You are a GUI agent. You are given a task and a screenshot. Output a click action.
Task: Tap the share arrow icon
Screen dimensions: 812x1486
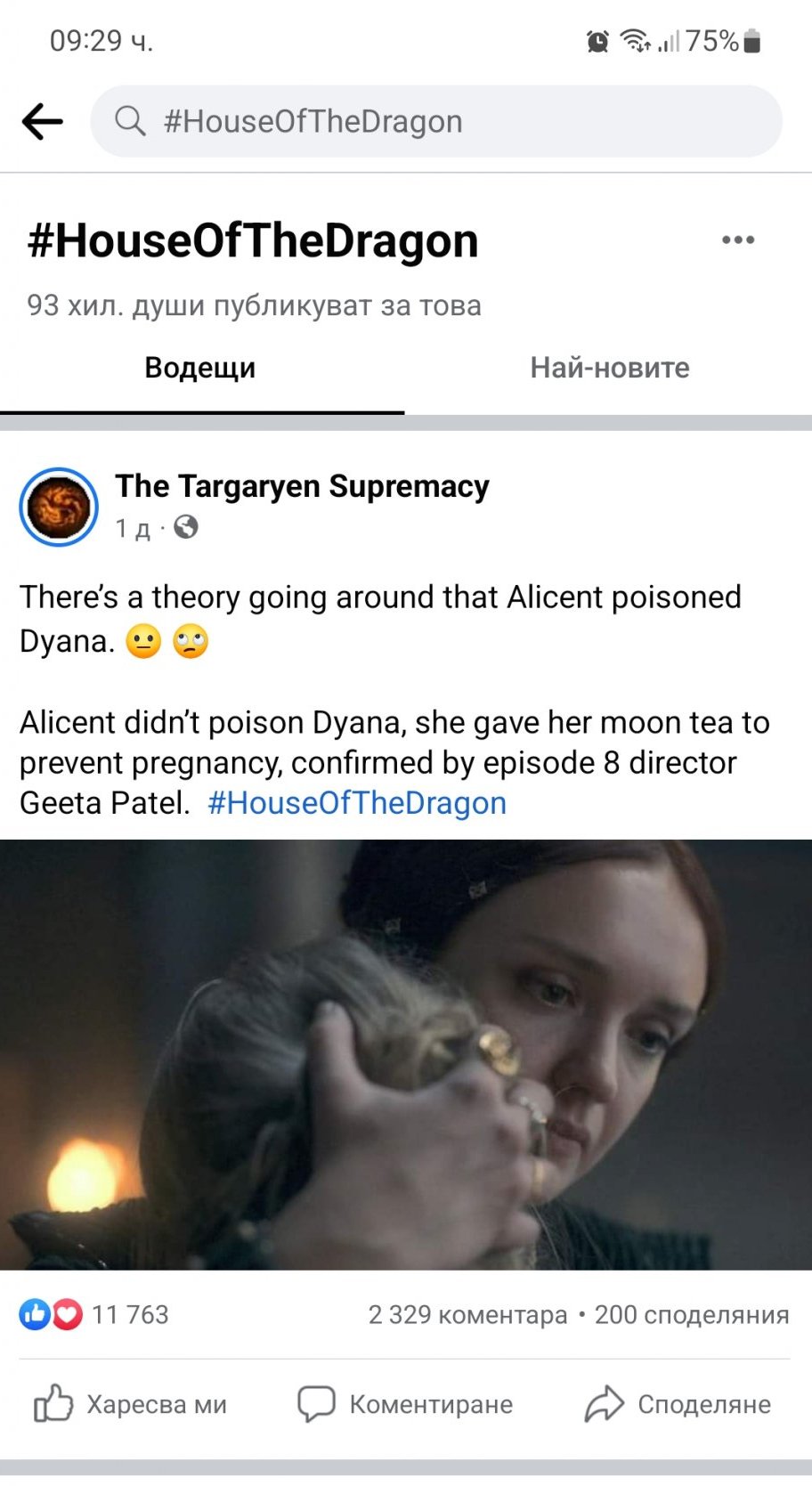click(604, 1403)
